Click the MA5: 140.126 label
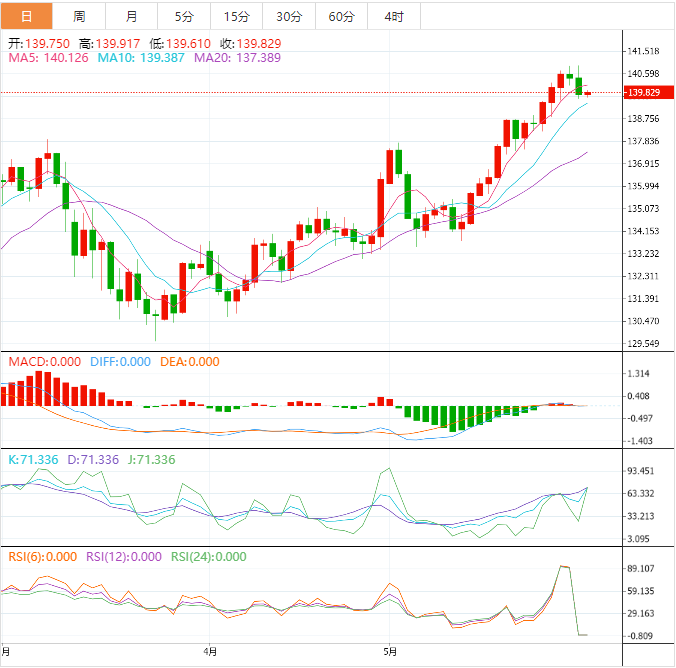676x668 pixels. (48, 58)
